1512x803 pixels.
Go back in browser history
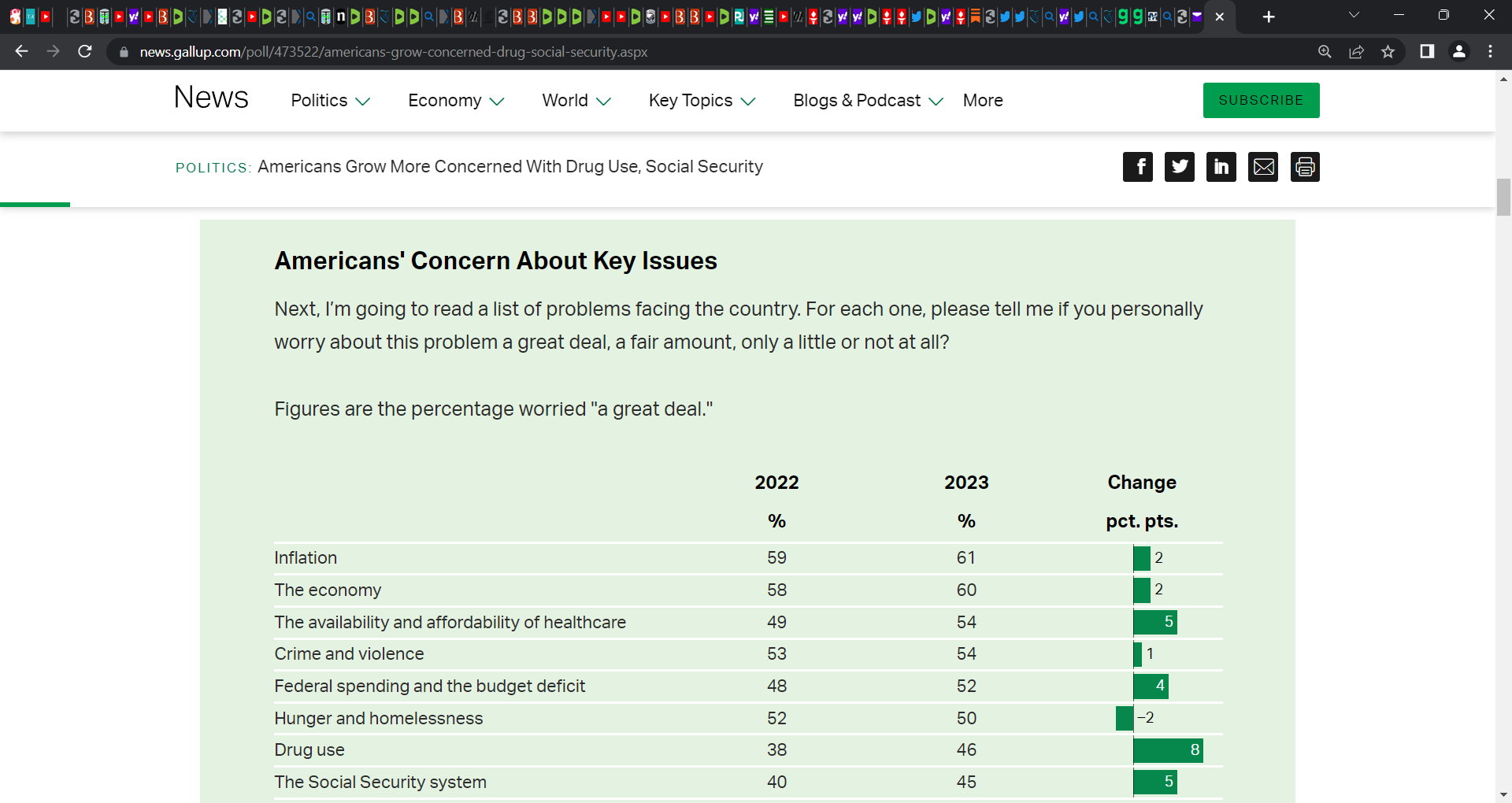21,51
